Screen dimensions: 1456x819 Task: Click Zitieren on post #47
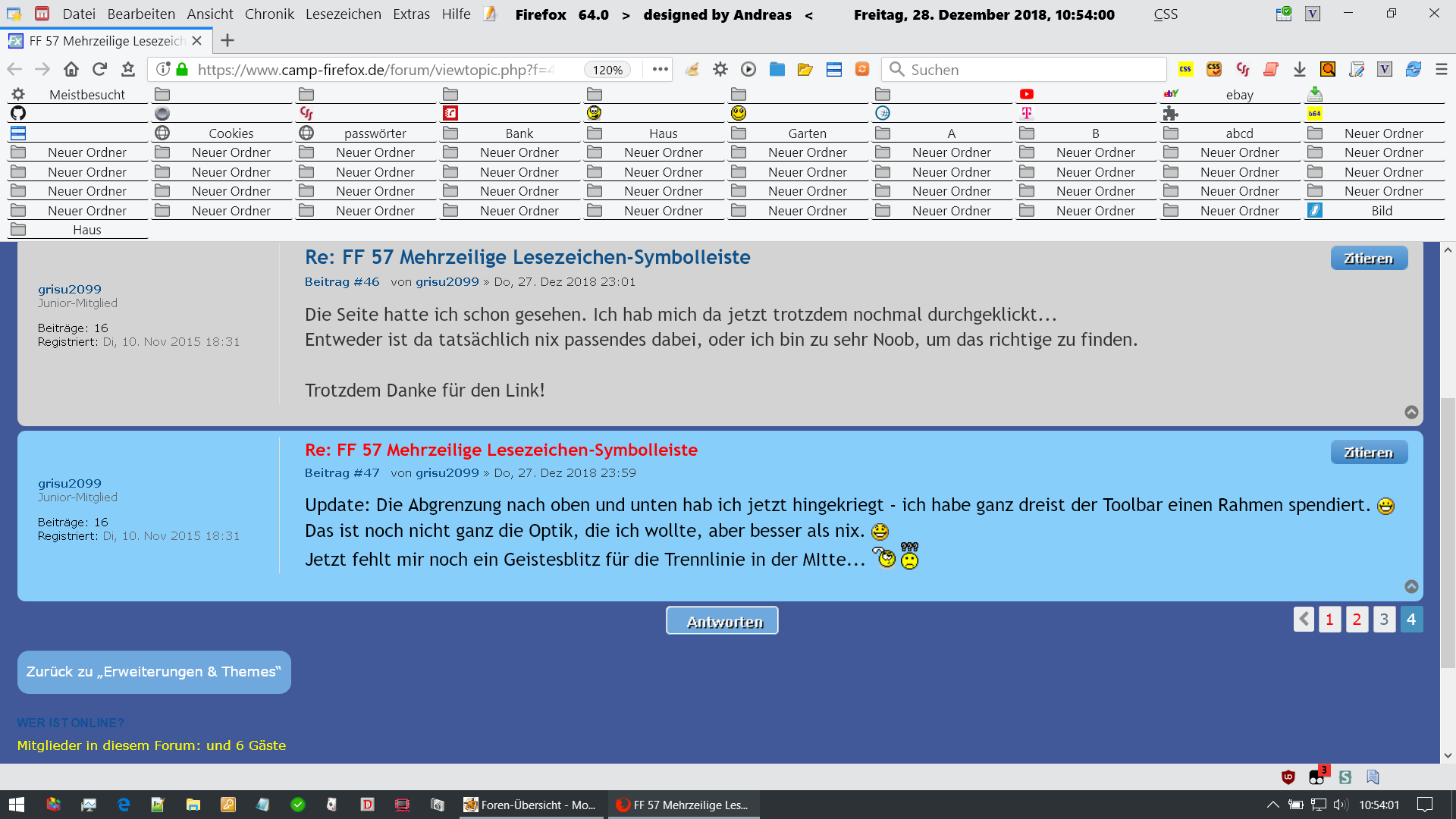tap(1368, 452)
